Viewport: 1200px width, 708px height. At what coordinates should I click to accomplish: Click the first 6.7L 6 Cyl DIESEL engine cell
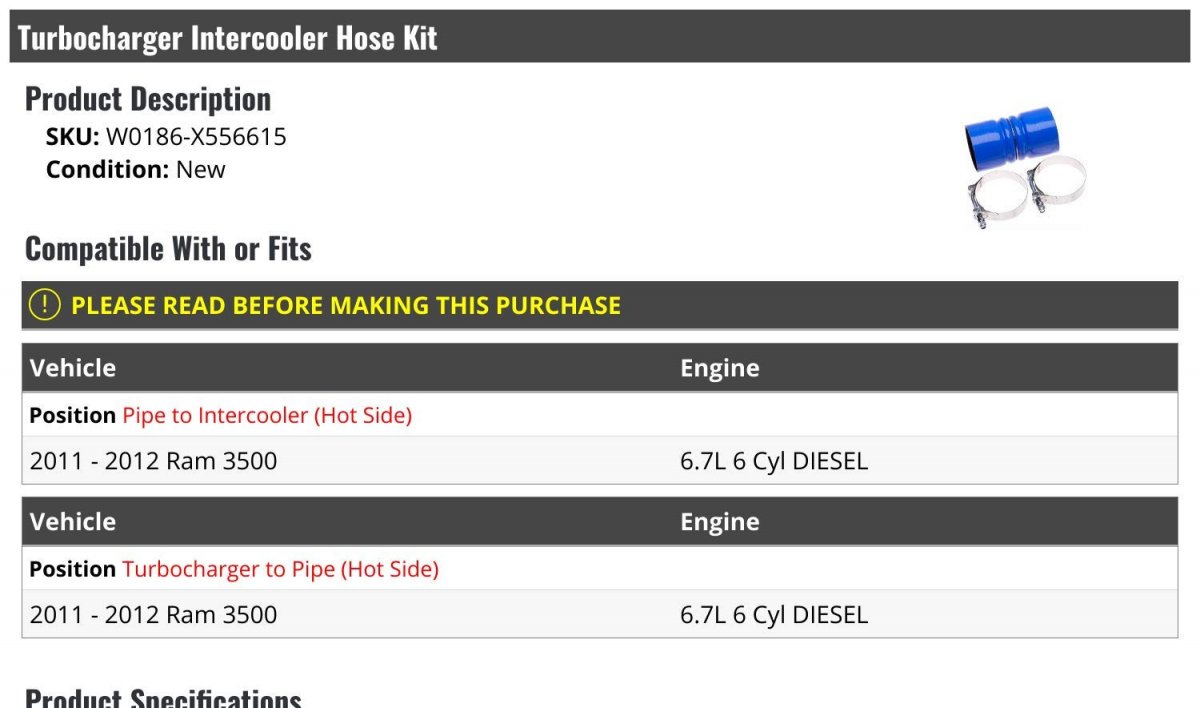coord(774,461)
